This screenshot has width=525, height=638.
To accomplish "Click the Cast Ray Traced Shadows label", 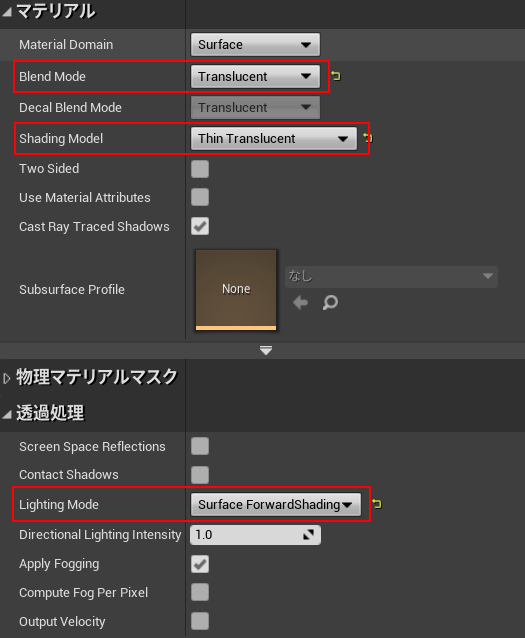I will coord(94,227).
